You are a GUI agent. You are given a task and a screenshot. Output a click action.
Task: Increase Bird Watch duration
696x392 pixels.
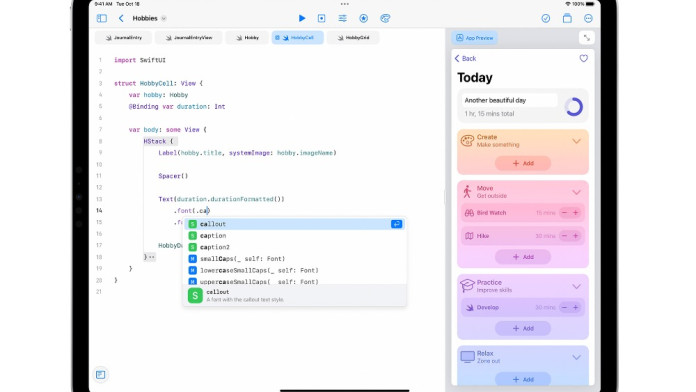tap(576, 213)
